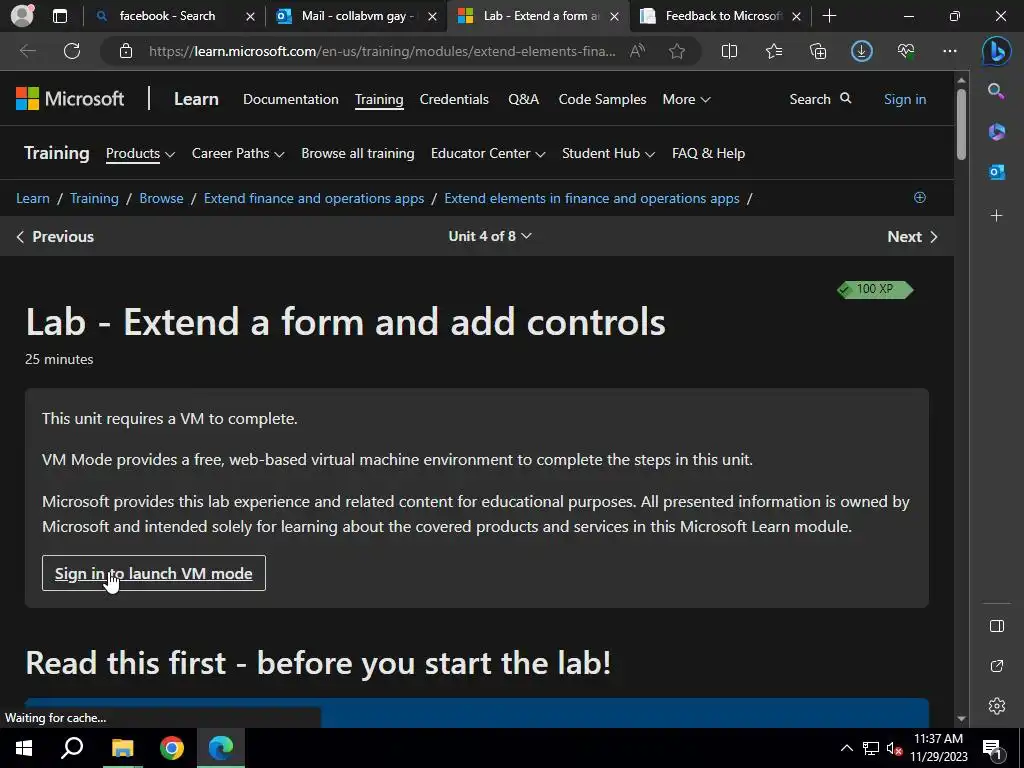The width and height of the screenshot is (1024, 768).
Task: Open the Credentials menu item
Action: click(x=454, y=99)
